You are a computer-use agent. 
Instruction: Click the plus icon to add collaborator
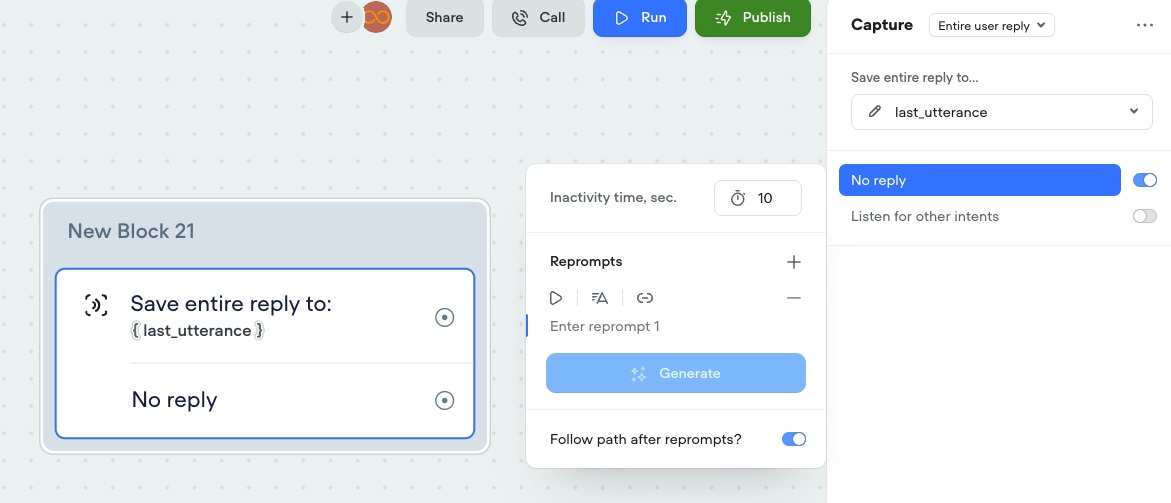tap(347, 17)
